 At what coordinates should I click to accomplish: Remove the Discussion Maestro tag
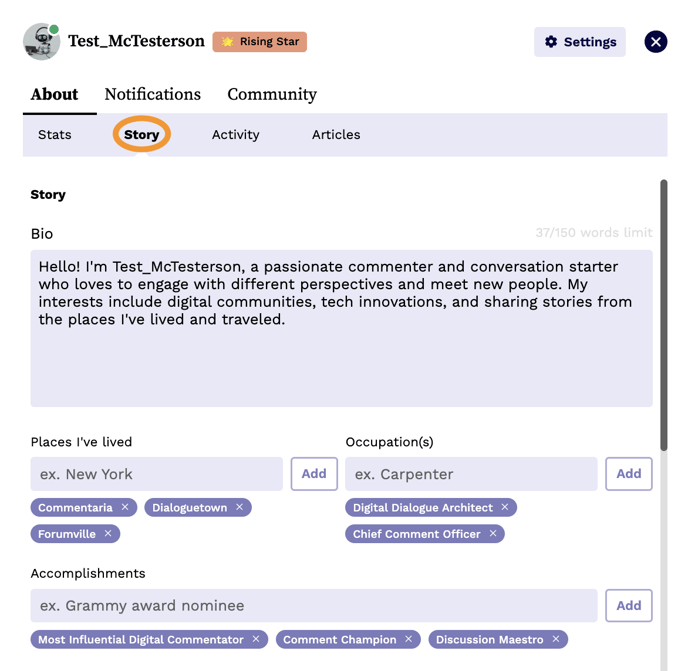pyautogui.click(x=556, y=640)
